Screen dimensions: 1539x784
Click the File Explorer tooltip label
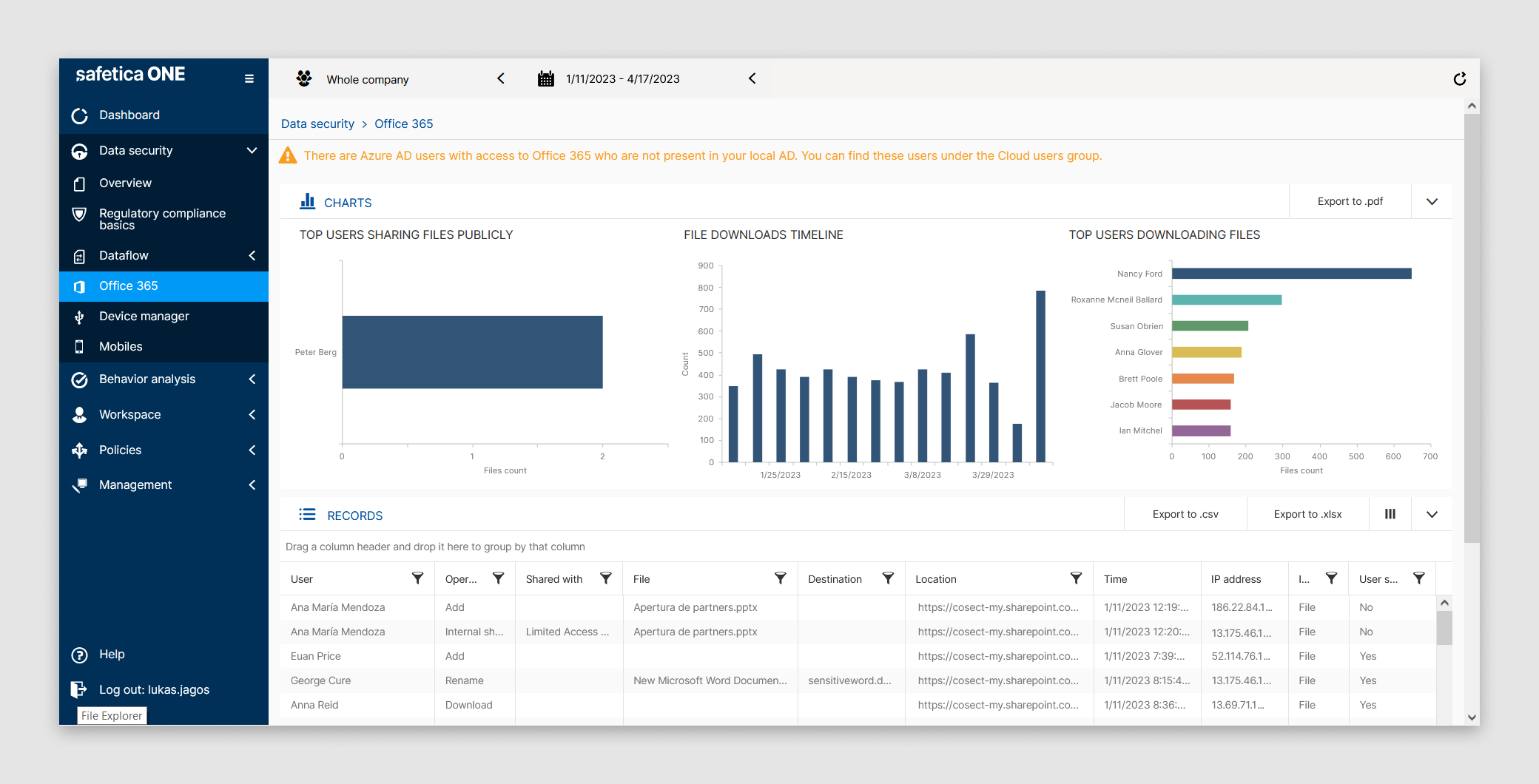click(112, 715)
